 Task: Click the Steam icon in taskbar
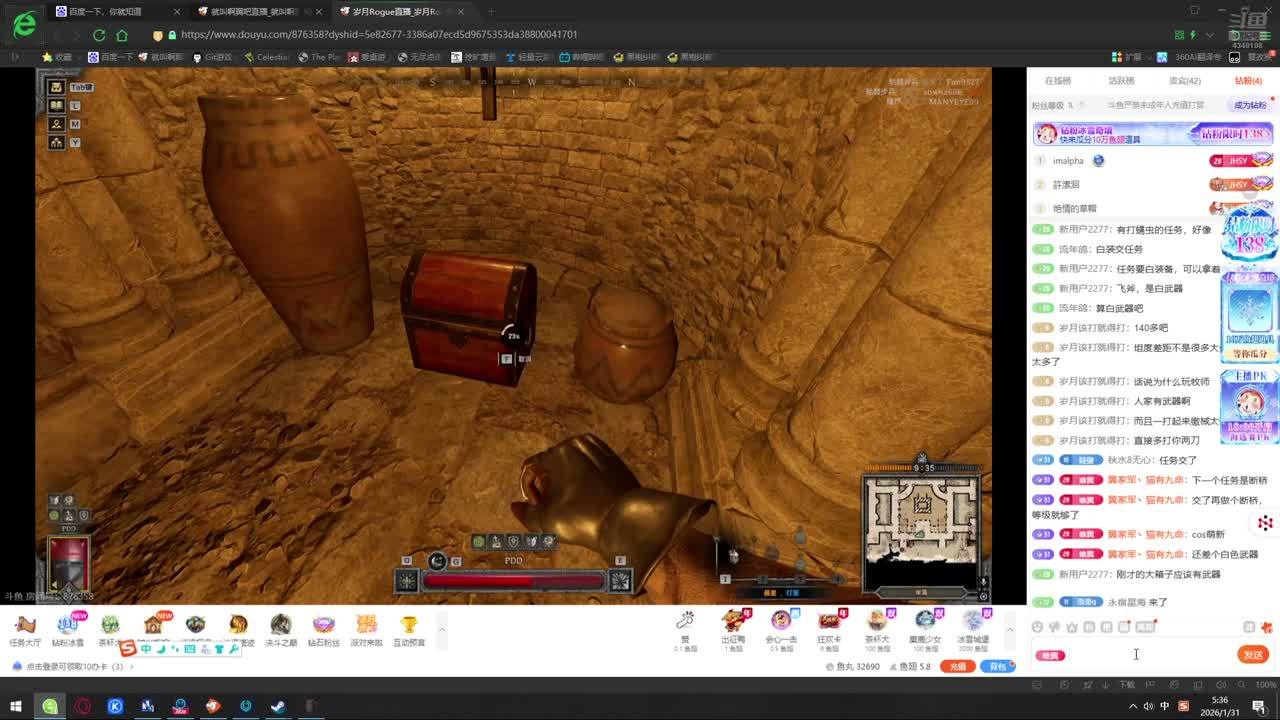(x=278, y=706)
